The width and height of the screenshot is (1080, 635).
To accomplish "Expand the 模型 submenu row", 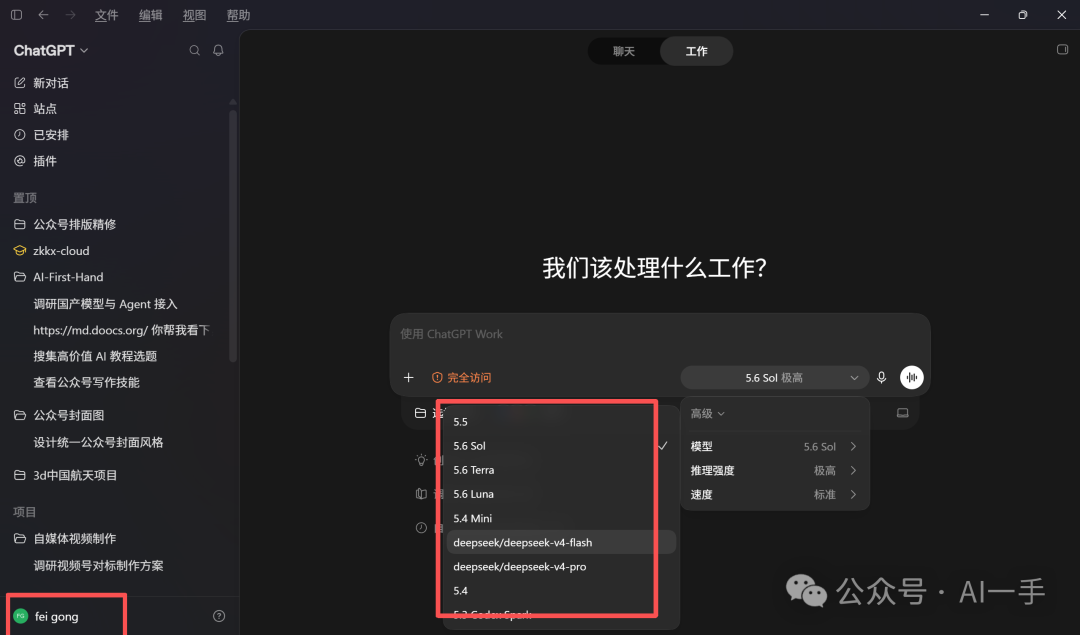I will click(774, 446).
